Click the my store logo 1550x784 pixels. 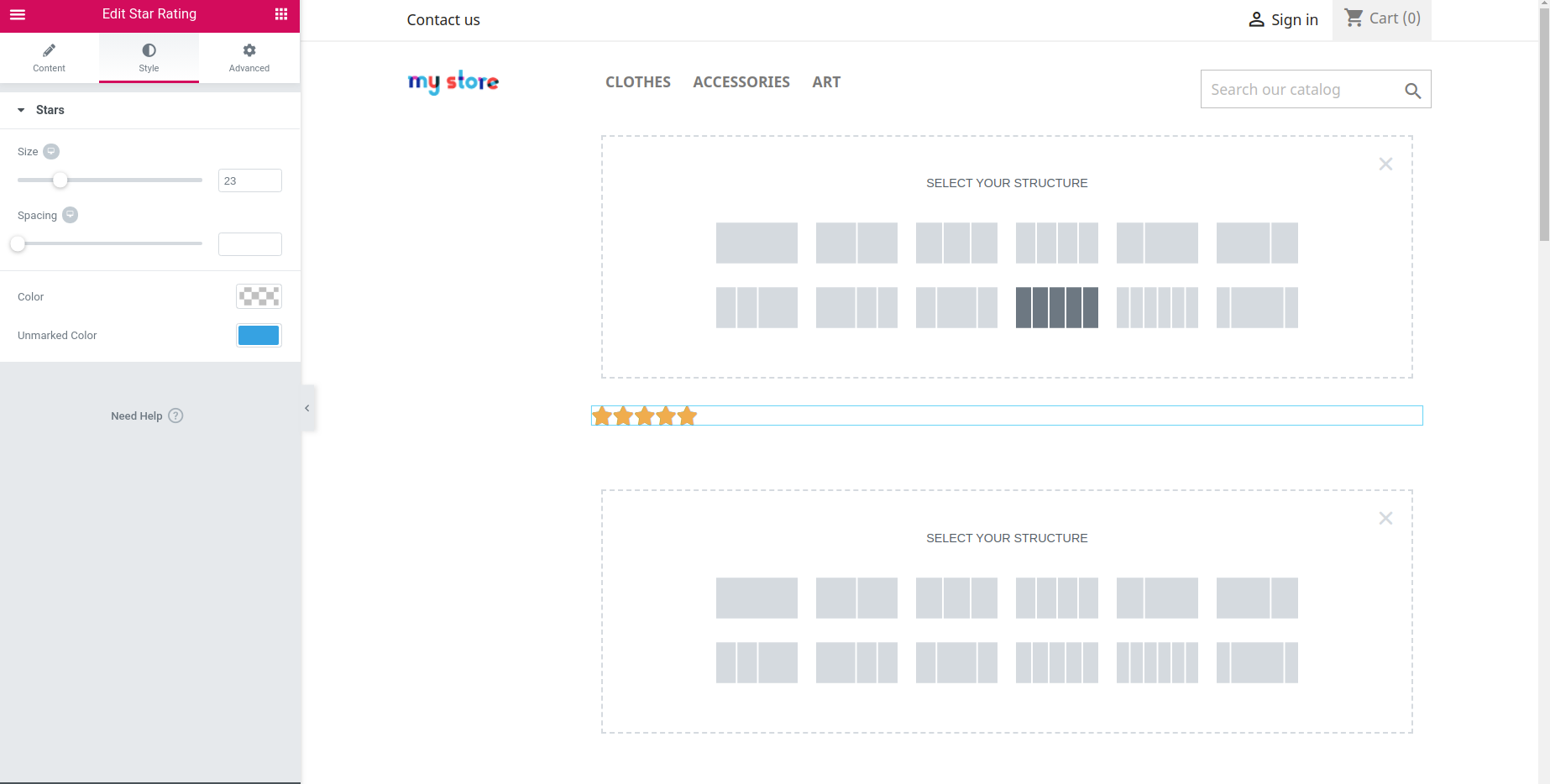tap(453, 82)
